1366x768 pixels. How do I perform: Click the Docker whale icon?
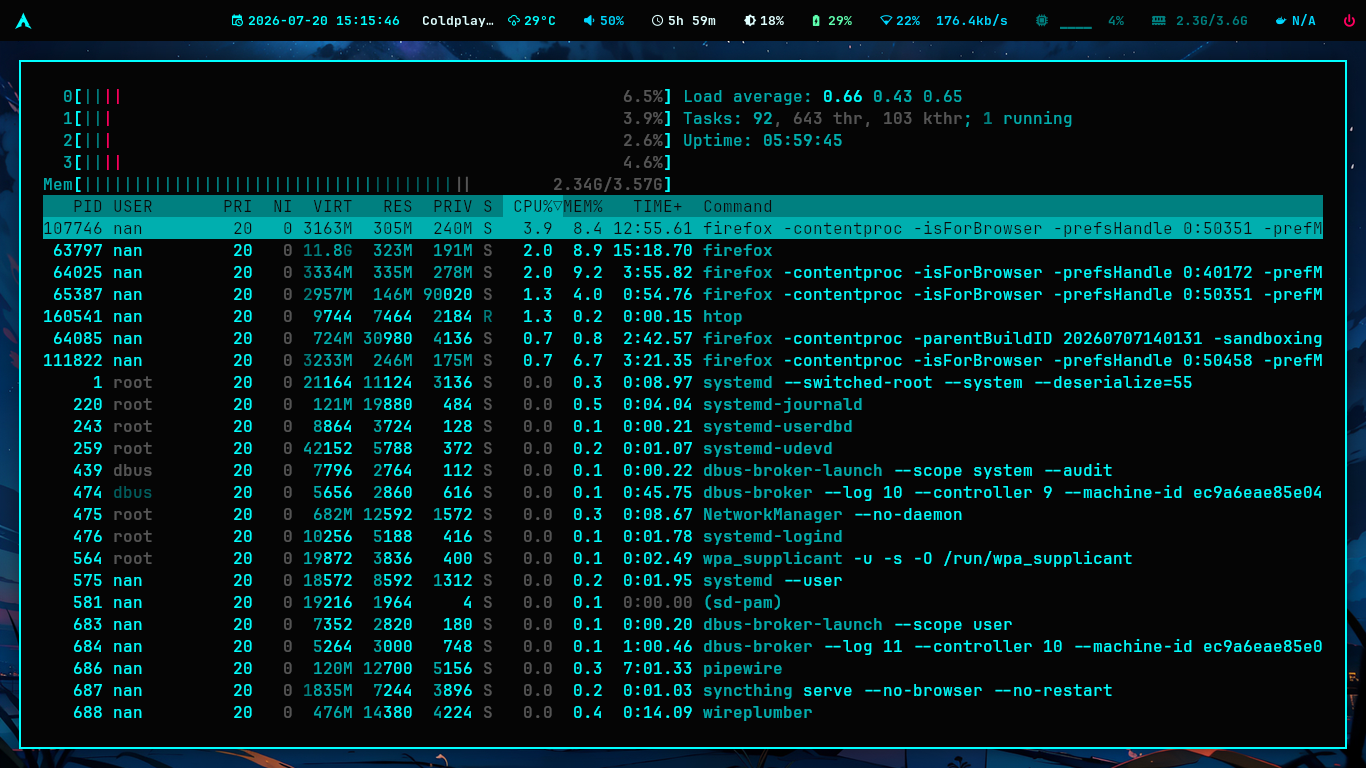[1281, 21]
